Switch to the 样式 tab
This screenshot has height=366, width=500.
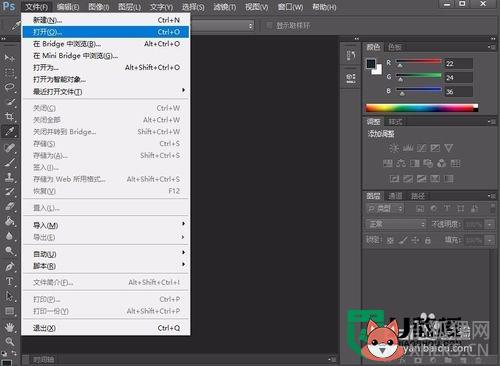(395, 122)
